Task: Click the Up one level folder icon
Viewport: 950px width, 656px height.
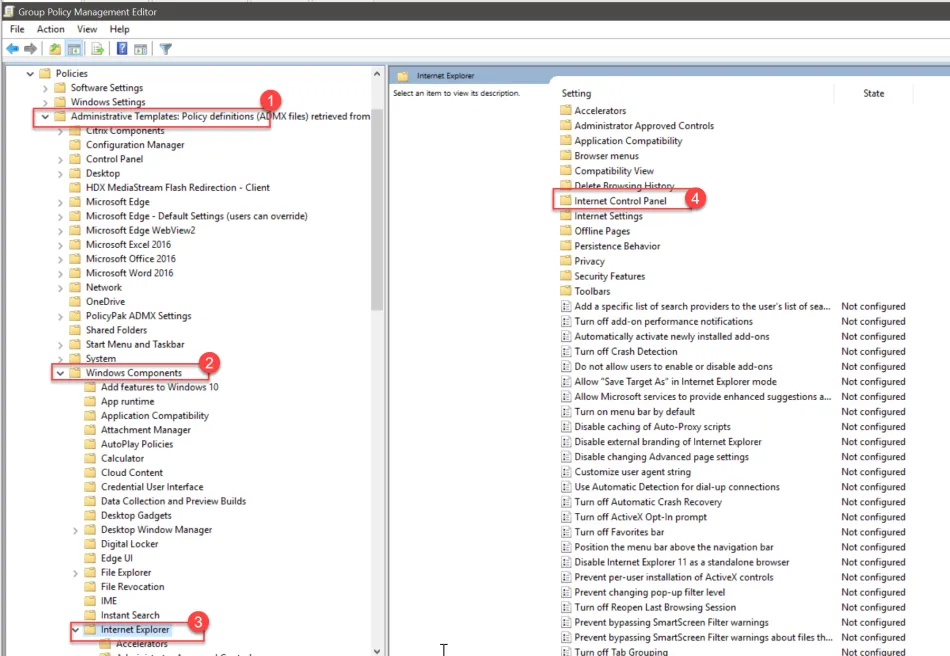Action: (x=55, y=49)
